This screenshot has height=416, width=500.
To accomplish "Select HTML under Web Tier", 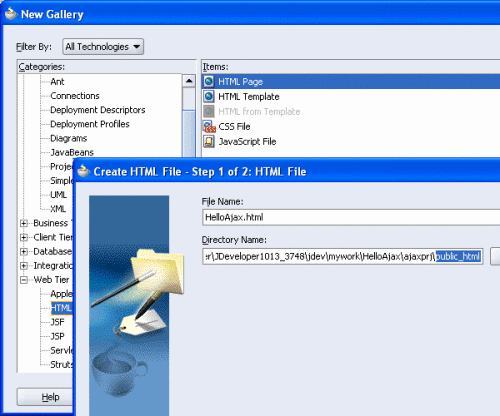I will coord(61,308).
